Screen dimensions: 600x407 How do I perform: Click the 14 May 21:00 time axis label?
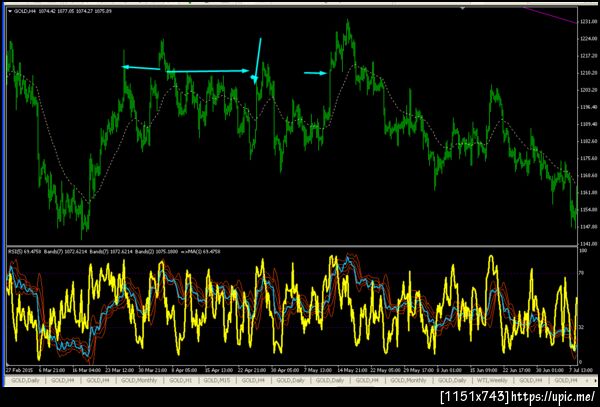click(x=351, y=370)
